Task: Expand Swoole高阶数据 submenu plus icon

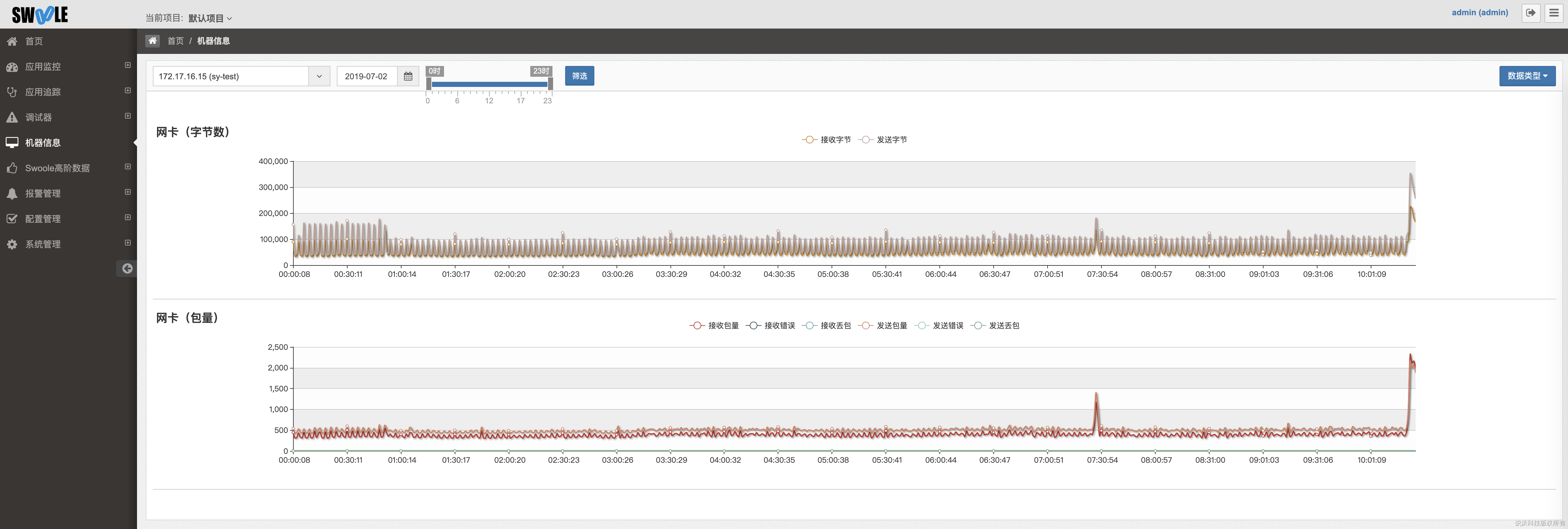Action: (x=128, y=167)
